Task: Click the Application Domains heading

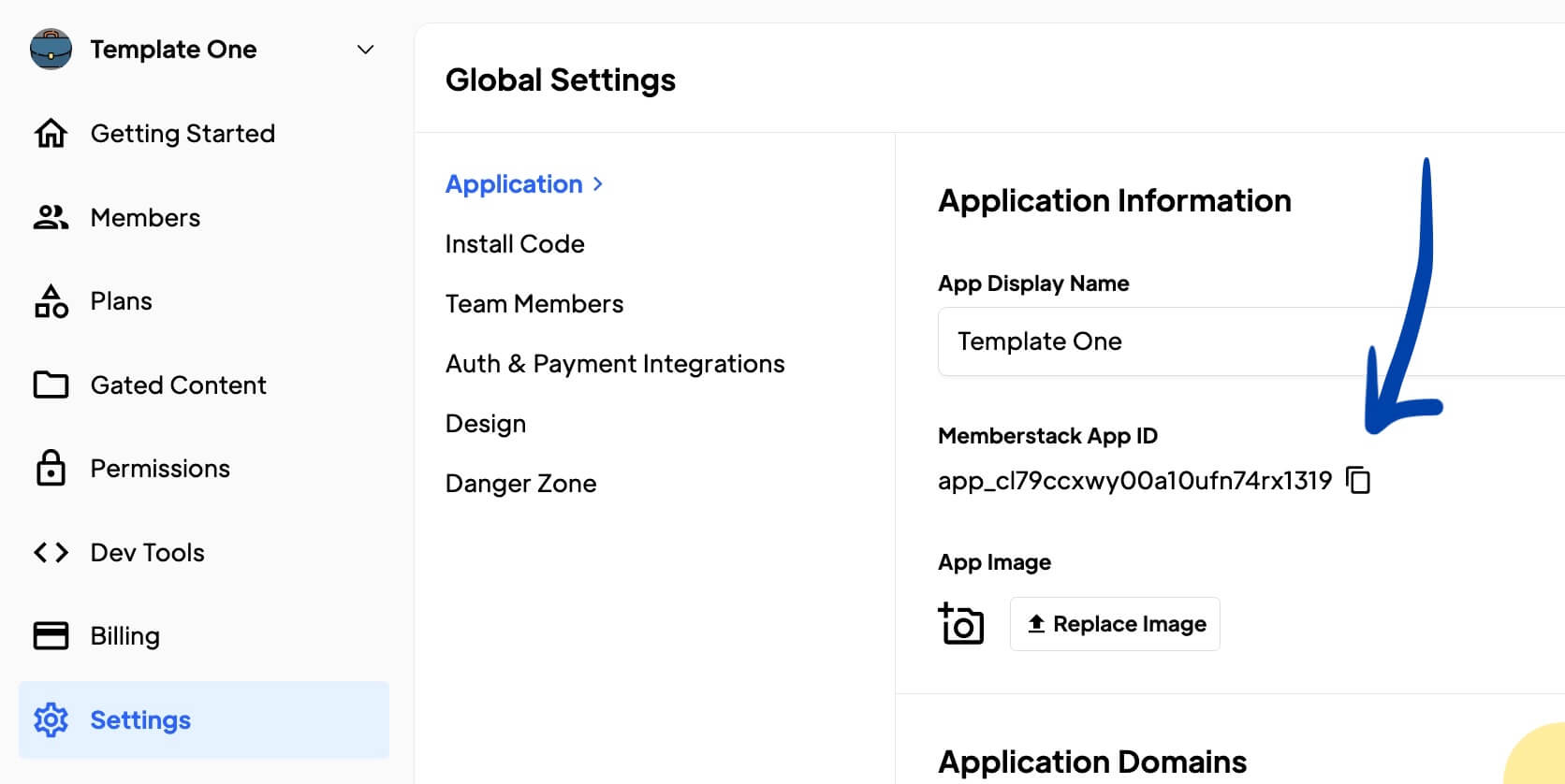Action: point(1092,762)
